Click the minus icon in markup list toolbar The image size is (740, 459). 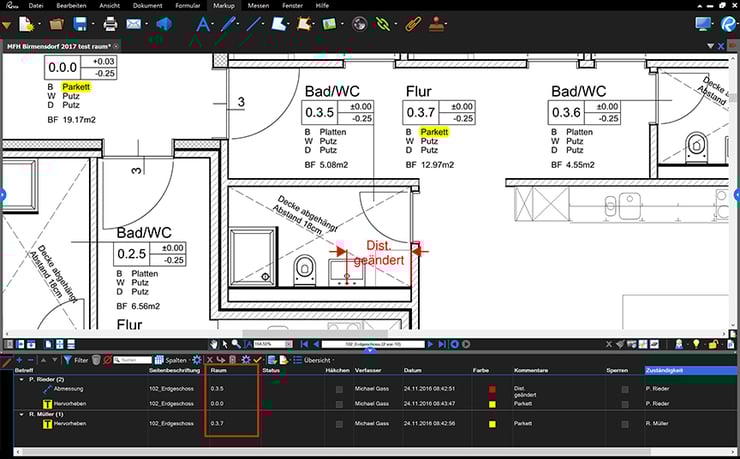coord(31,360)
